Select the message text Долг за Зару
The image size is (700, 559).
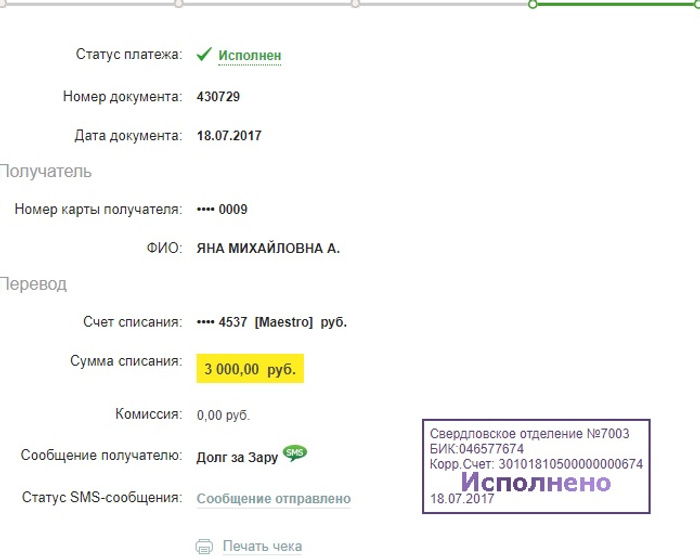[236, 456]
